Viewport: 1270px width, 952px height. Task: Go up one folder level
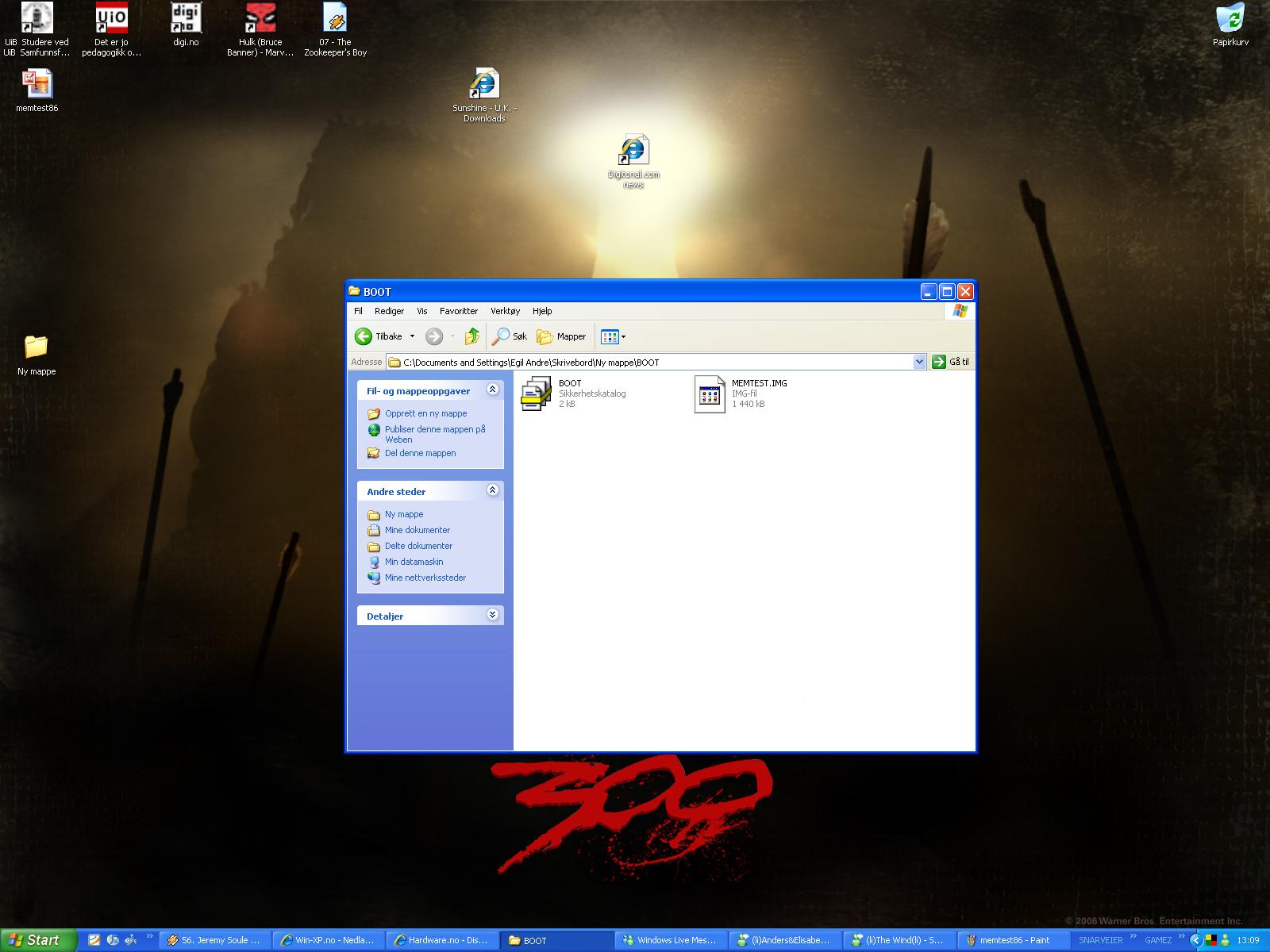[x=472, y=336]
